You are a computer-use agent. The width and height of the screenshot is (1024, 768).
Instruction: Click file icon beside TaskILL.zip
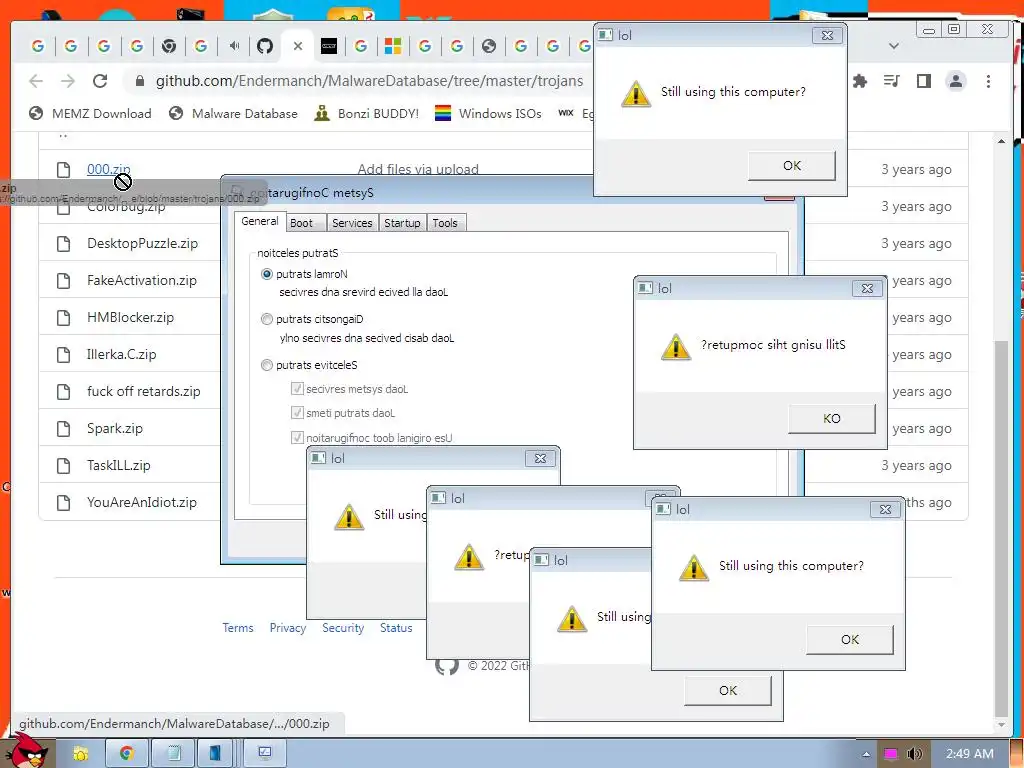click(x=63, y=466)
